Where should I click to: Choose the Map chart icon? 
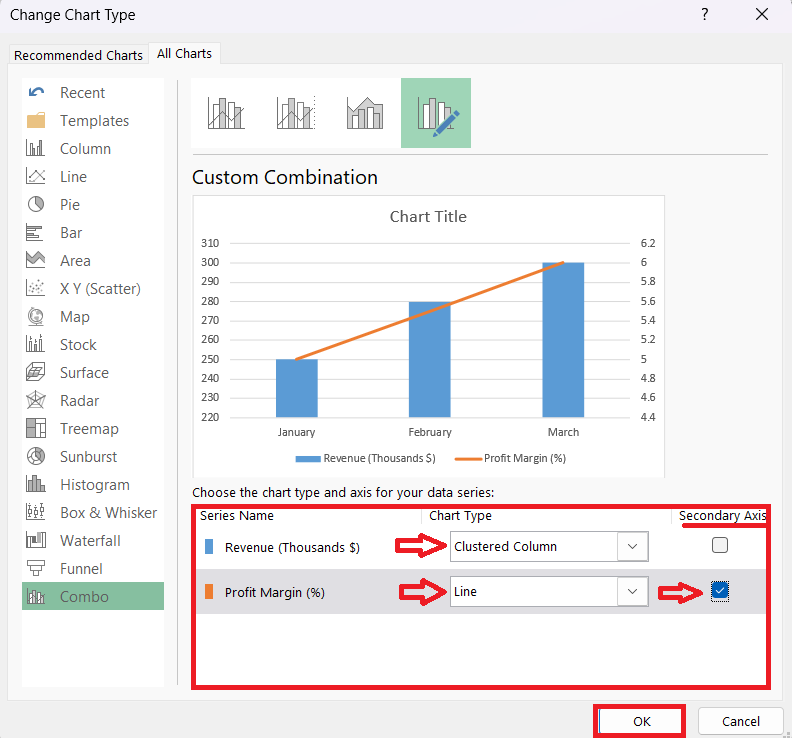36,316
